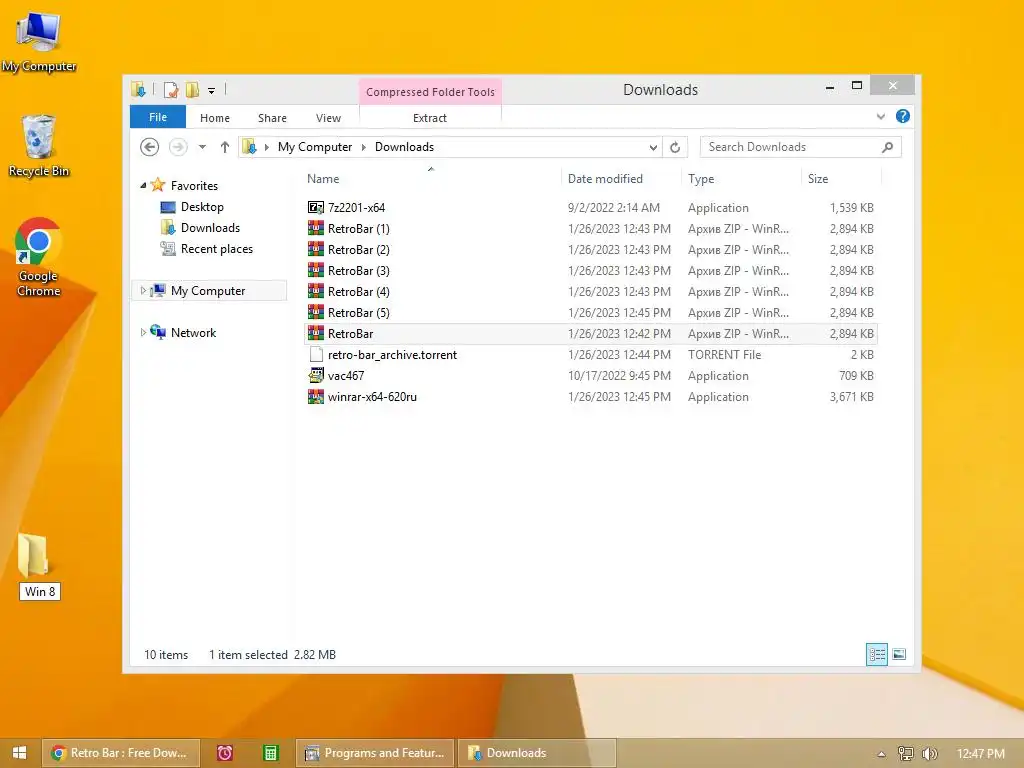Image resolution: width=1024 pixels, height=768 pixels.
Task: Select the RetroBar (5) archive icon
Action: [316, 312]
